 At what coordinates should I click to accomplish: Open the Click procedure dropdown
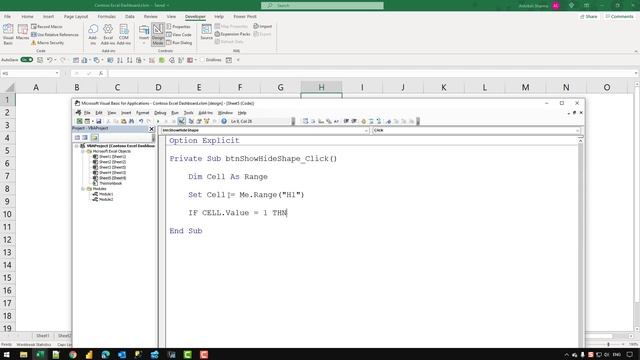tap(578, 131)
